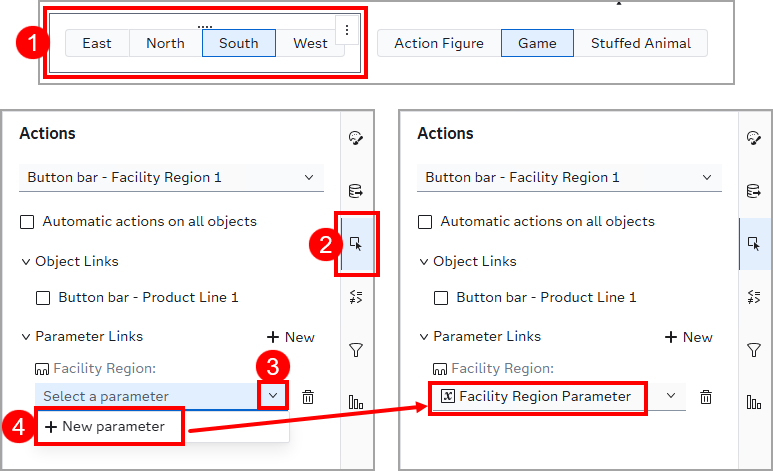Open Options palette icon in right panel
The height and width of the screenshot is (471, 773).
click(x=754, y=138)
